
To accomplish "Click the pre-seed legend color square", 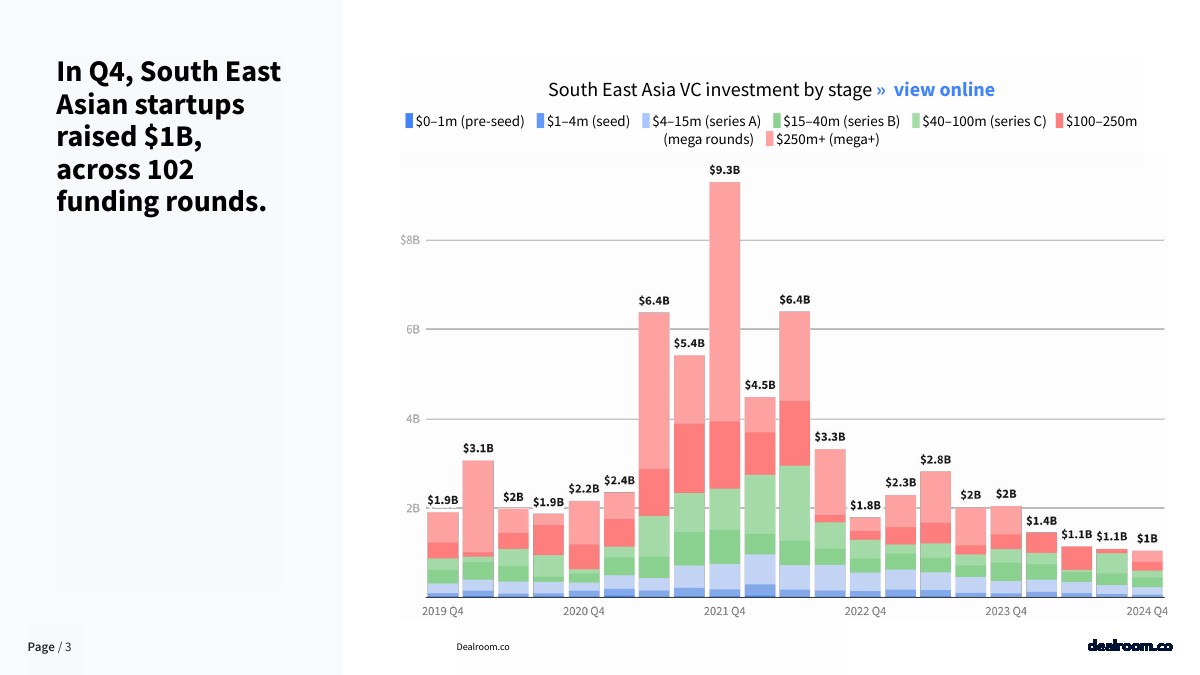I will (408, 121).
